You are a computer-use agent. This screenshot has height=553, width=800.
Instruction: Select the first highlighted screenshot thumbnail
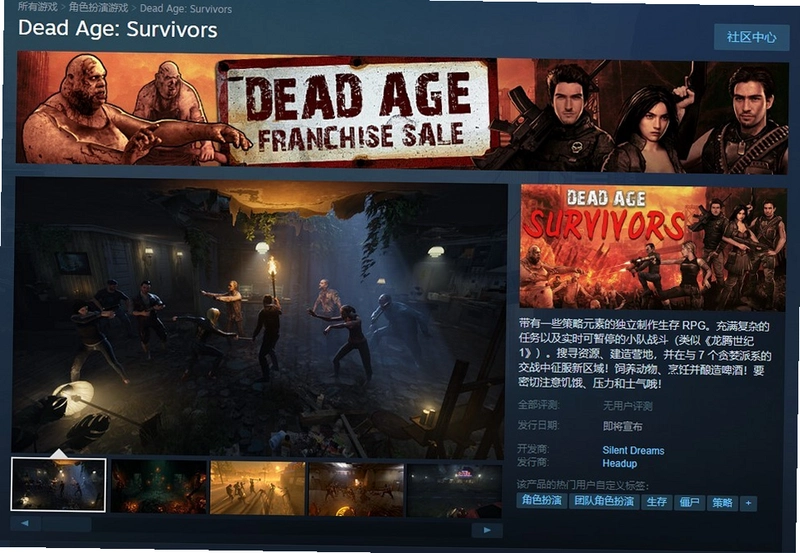(x=59, y=485)
